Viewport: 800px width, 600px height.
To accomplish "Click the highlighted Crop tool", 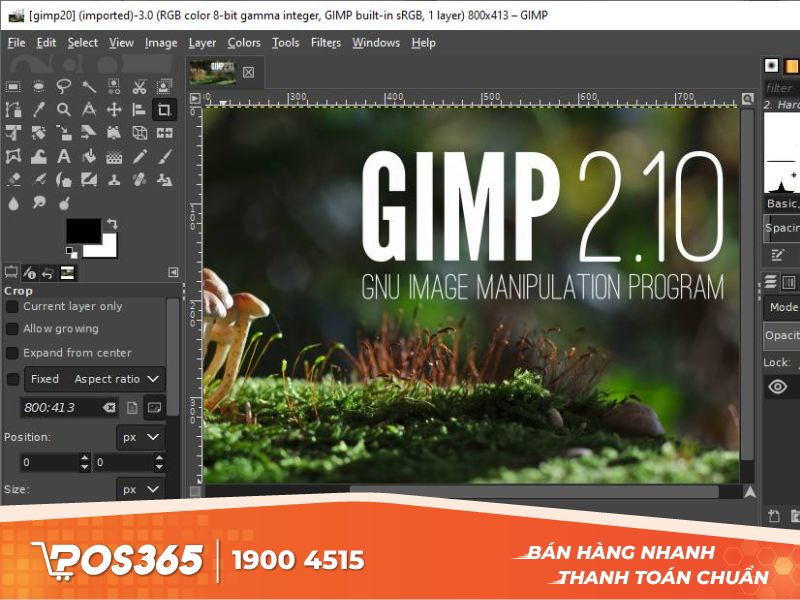I will [x=164, y=109].
